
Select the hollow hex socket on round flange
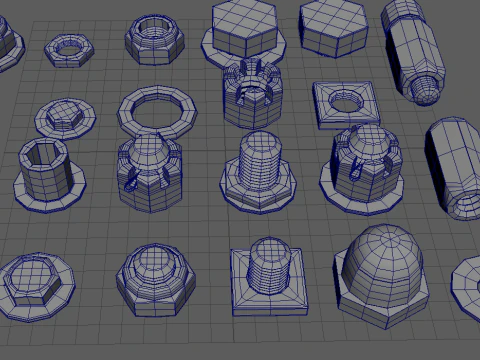coord(49,175)
